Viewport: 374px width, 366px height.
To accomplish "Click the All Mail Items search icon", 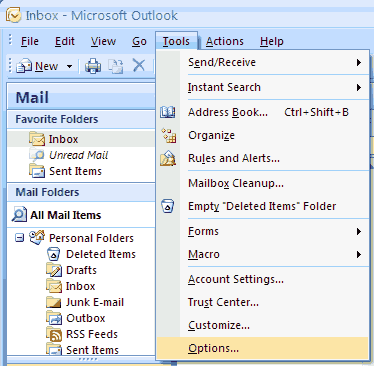I will pyautogui.click(x=19, y=214).
